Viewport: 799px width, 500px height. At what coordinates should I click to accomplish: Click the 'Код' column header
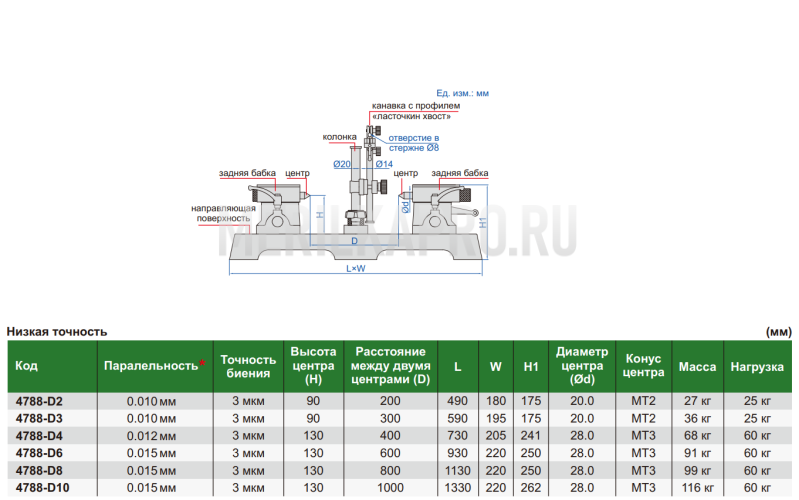click(x=26, y=365)
